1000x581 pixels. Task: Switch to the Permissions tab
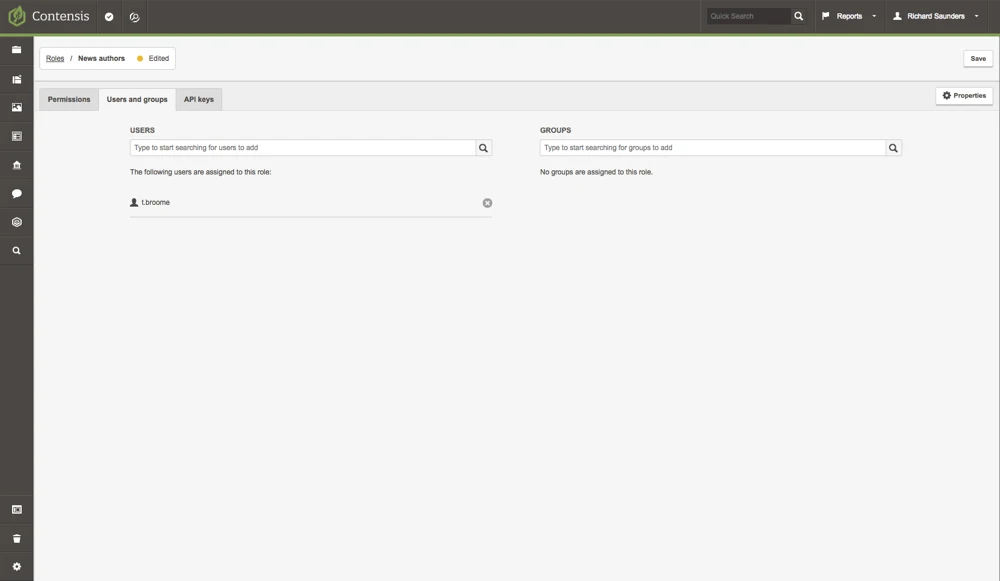click(x=69, y=99)
